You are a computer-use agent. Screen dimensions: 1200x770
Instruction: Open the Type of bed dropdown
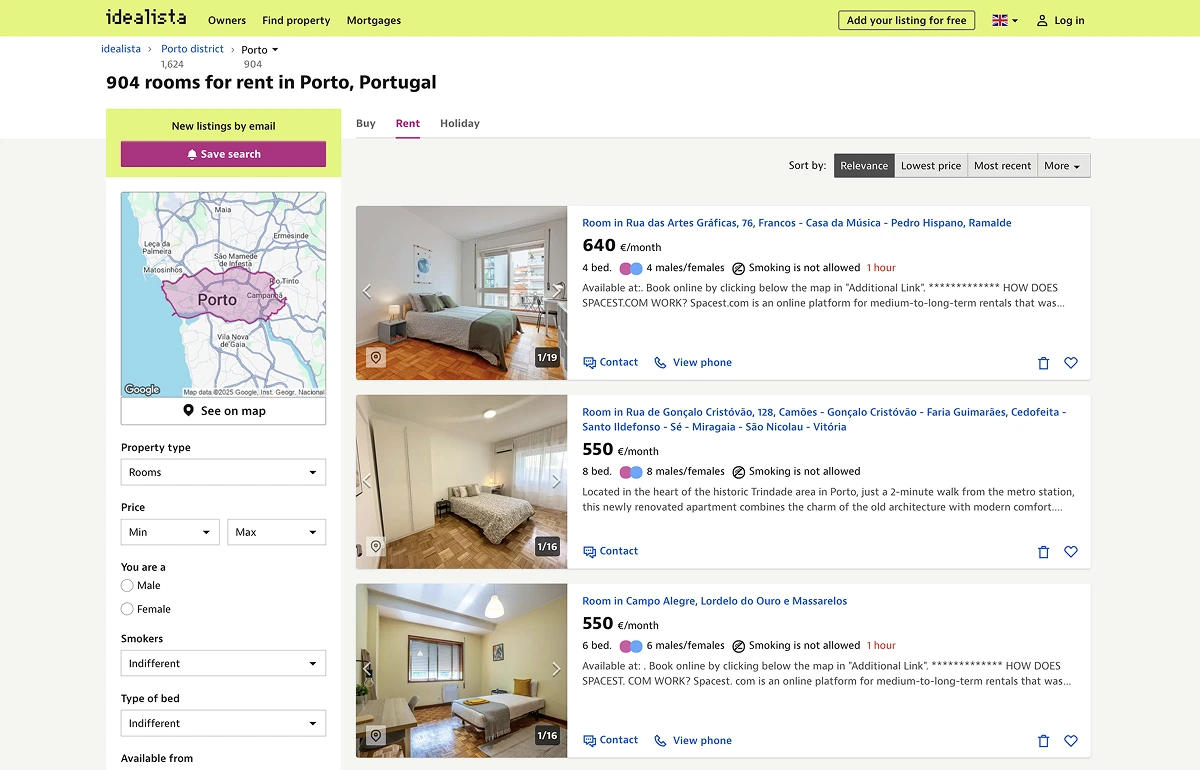tap(223, 723)
